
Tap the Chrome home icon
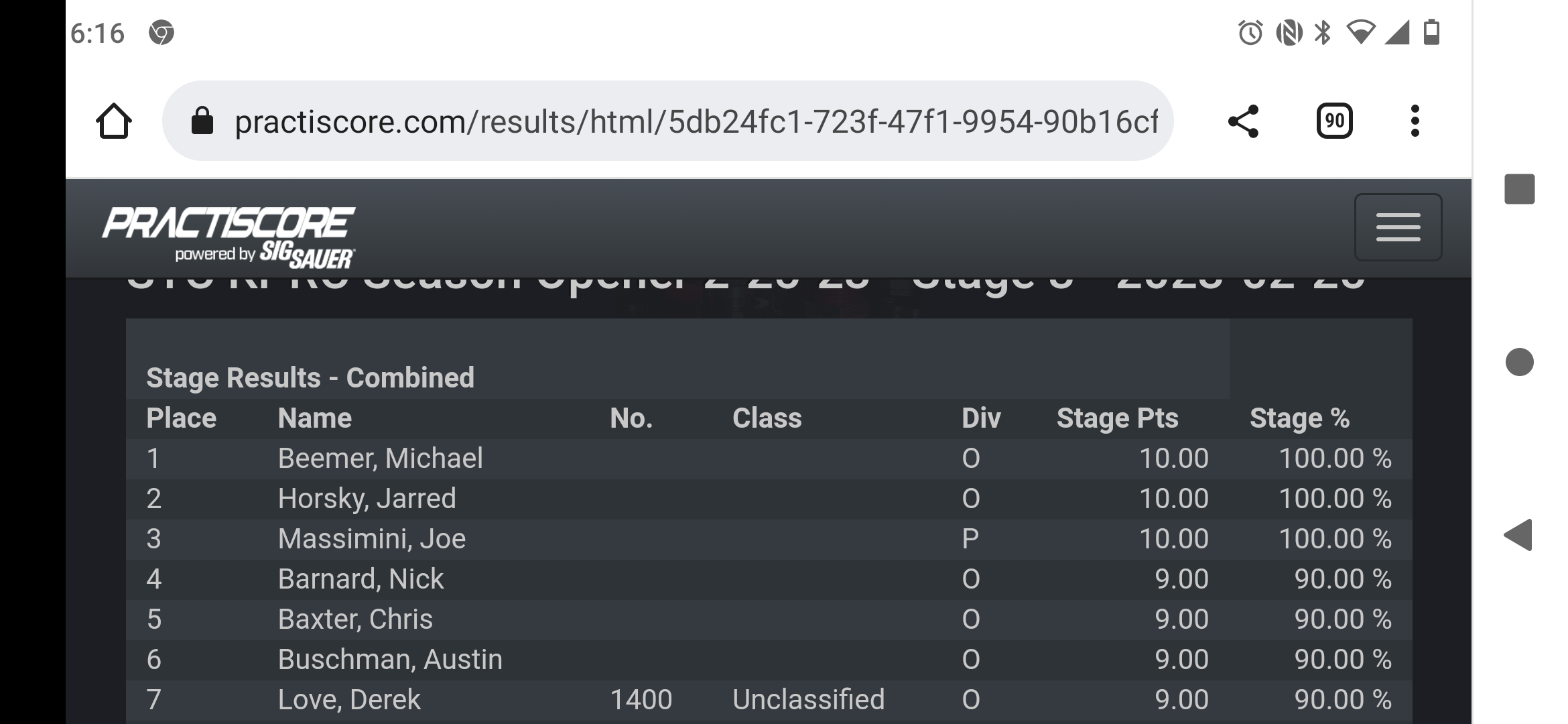113,121
